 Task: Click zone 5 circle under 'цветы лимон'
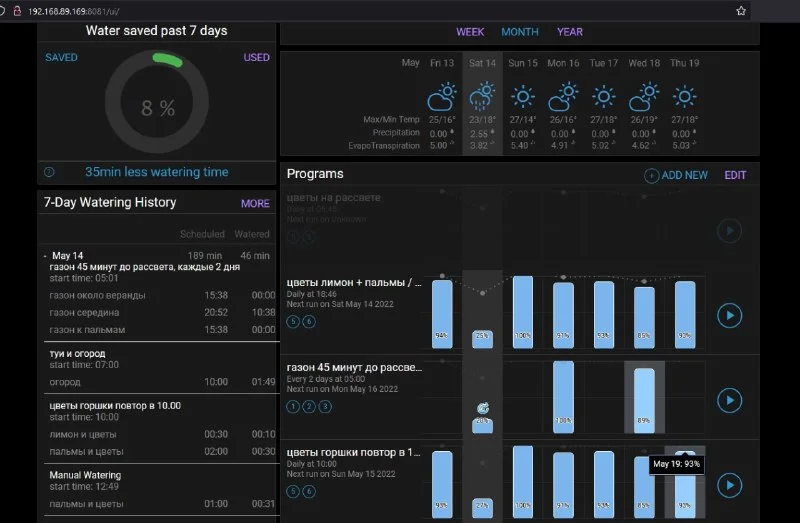pyautogui.click(x=293, y=322)
